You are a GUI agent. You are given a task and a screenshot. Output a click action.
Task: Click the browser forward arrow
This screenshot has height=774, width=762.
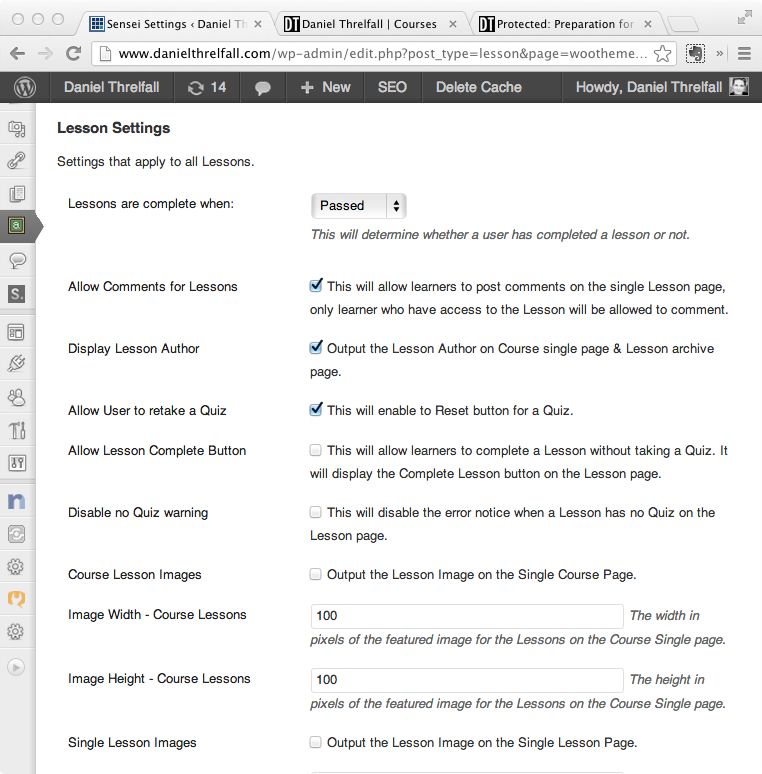click(45, 53)
